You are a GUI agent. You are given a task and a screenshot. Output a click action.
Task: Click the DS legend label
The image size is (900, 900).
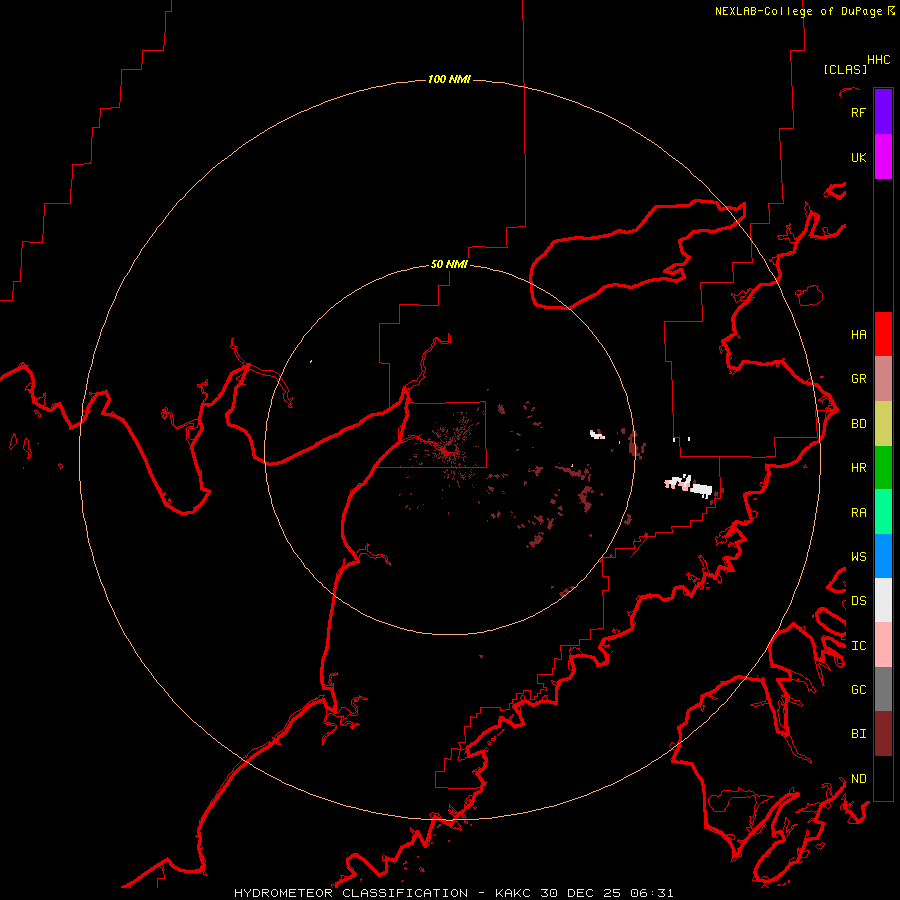(858, 601)
